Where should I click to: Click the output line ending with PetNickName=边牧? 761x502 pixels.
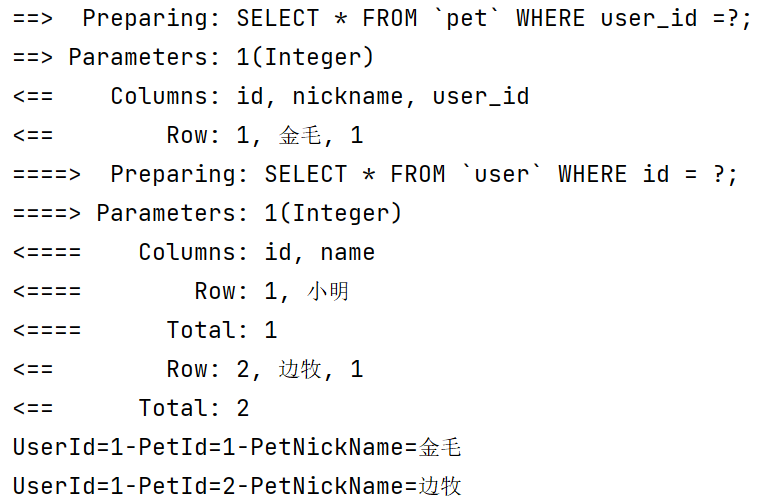click(237, 486)
